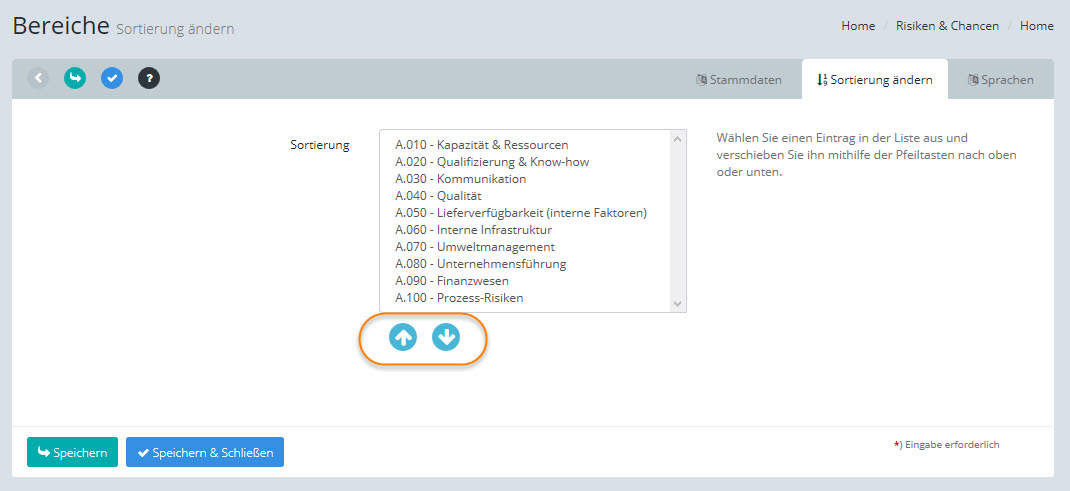1070x491 pixels.
Task: Open help via the question mark icon
Action: [x=149, y=78]
